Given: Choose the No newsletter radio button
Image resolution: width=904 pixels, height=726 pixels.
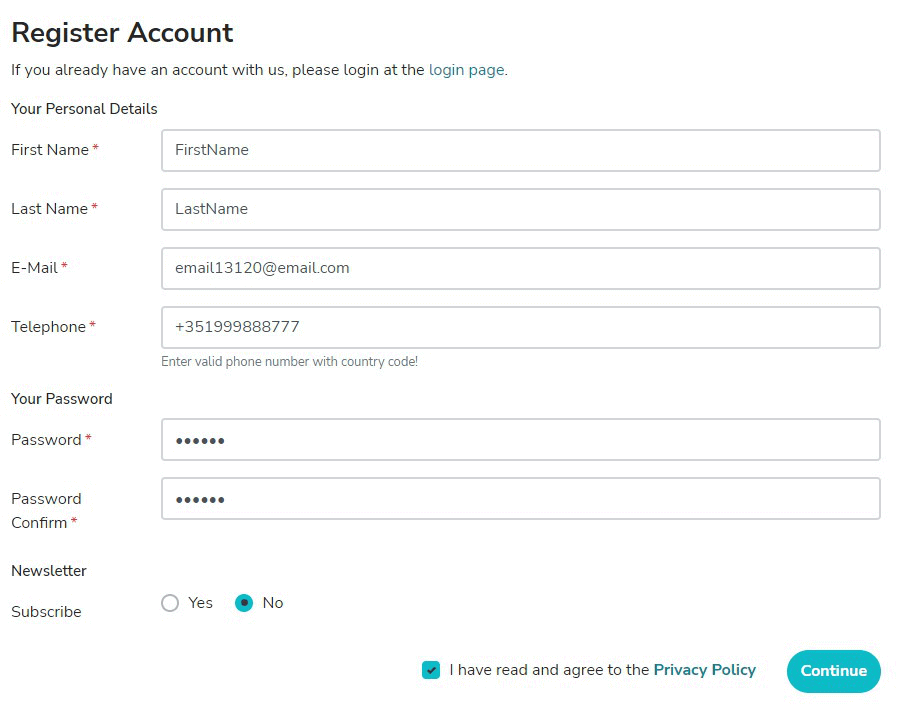Looking at the screenshot, I should point(244,603).
